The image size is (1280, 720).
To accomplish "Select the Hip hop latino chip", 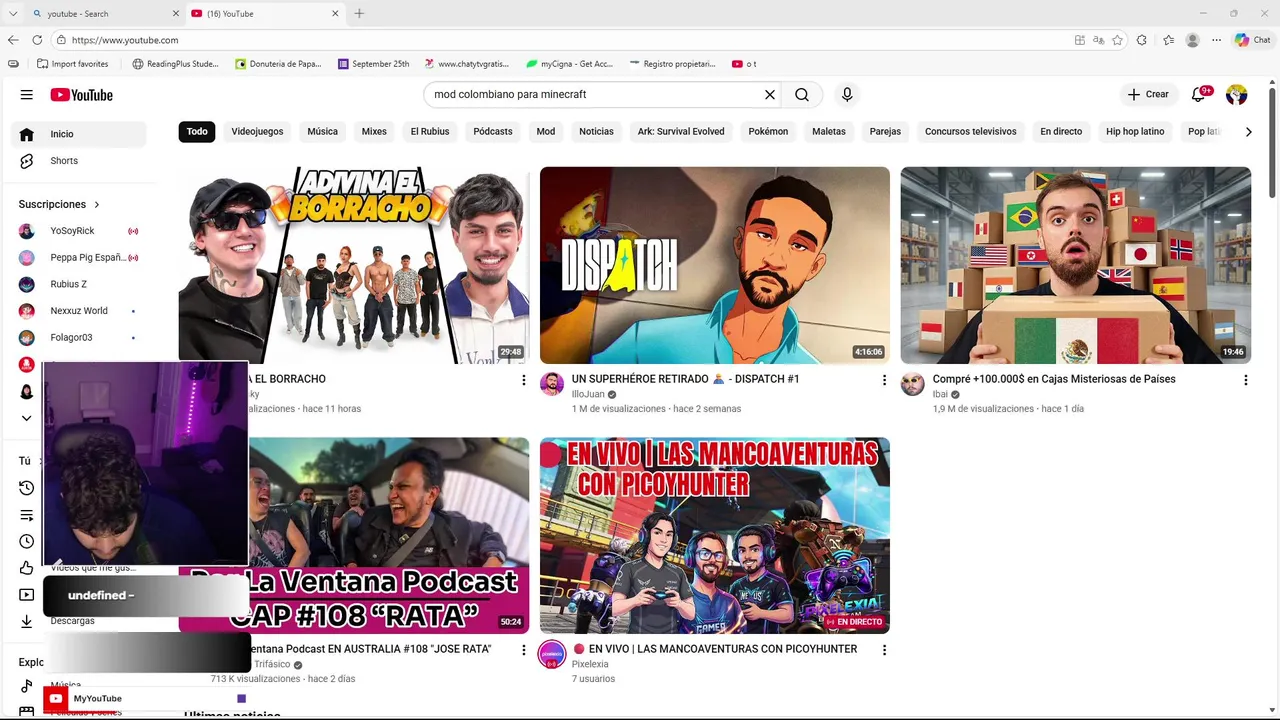I will point(1135,132).
